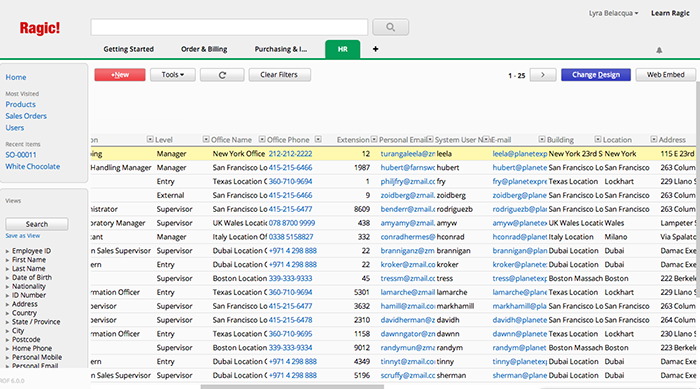Click phone 078 8700 9999

pos(292,223)
